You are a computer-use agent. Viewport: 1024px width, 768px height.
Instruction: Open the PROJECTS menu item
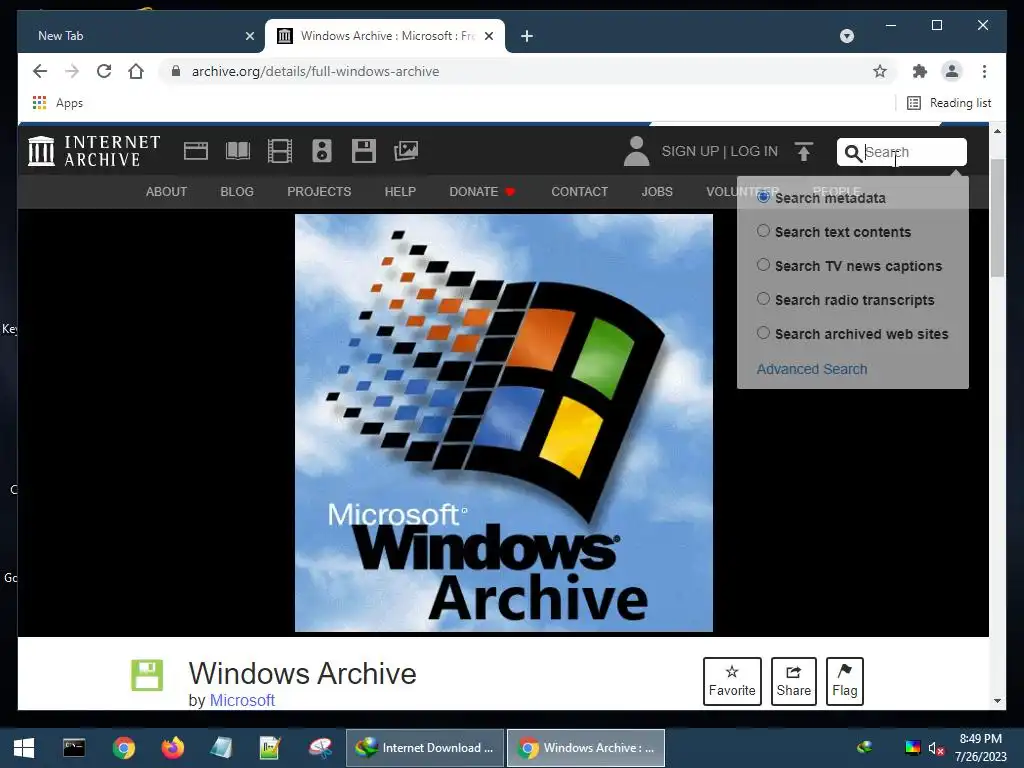[x=319, y=191]
